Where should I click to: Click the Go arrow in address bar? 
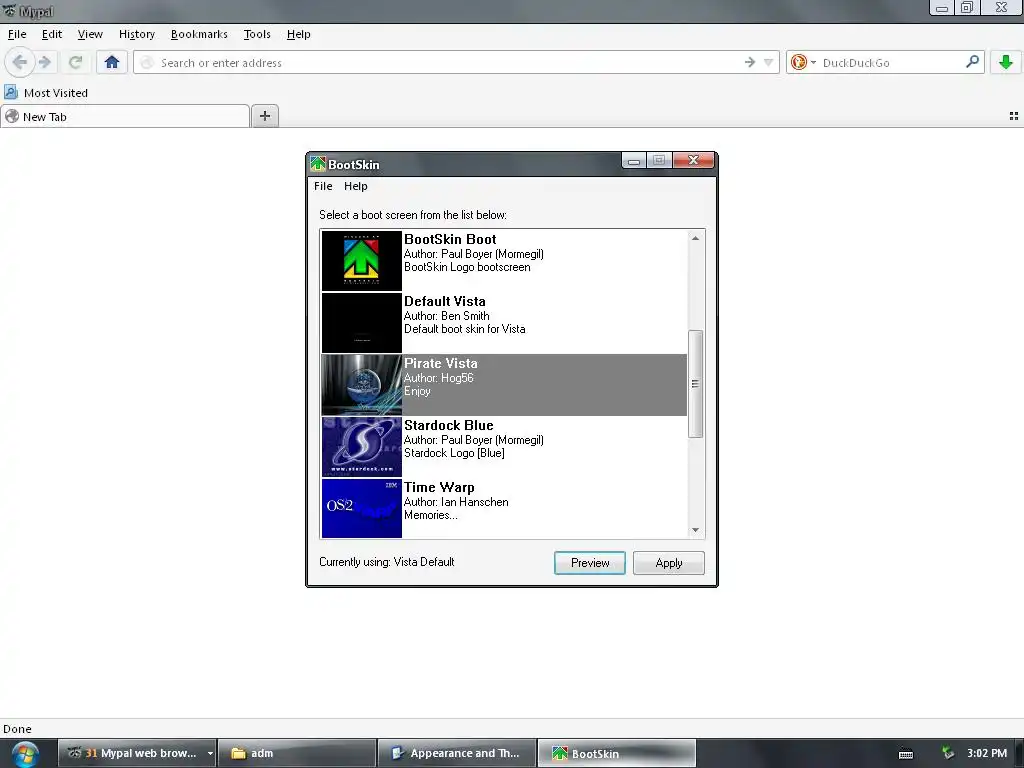tap(750, 62)
